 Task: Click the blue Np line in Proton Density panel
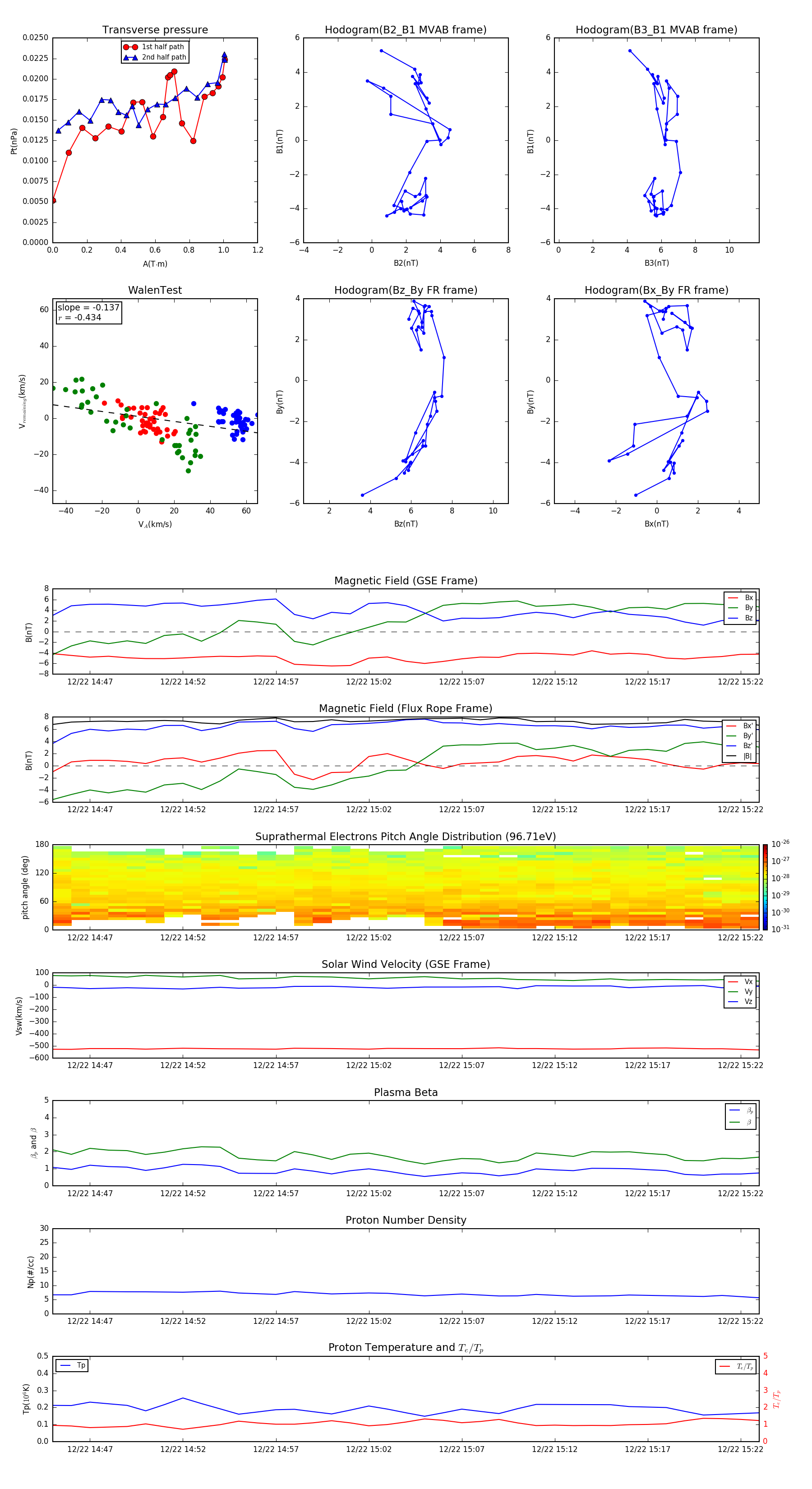pos(406,1294)
